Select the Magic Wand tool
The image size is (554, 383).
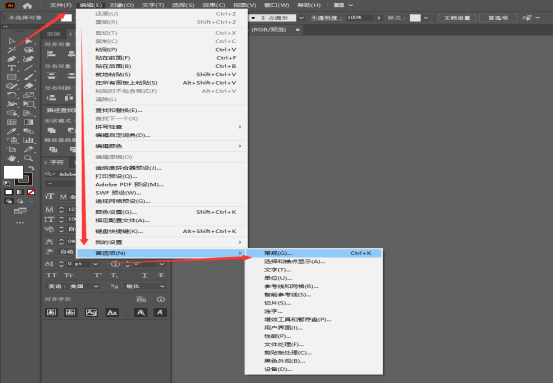[12, 50]
